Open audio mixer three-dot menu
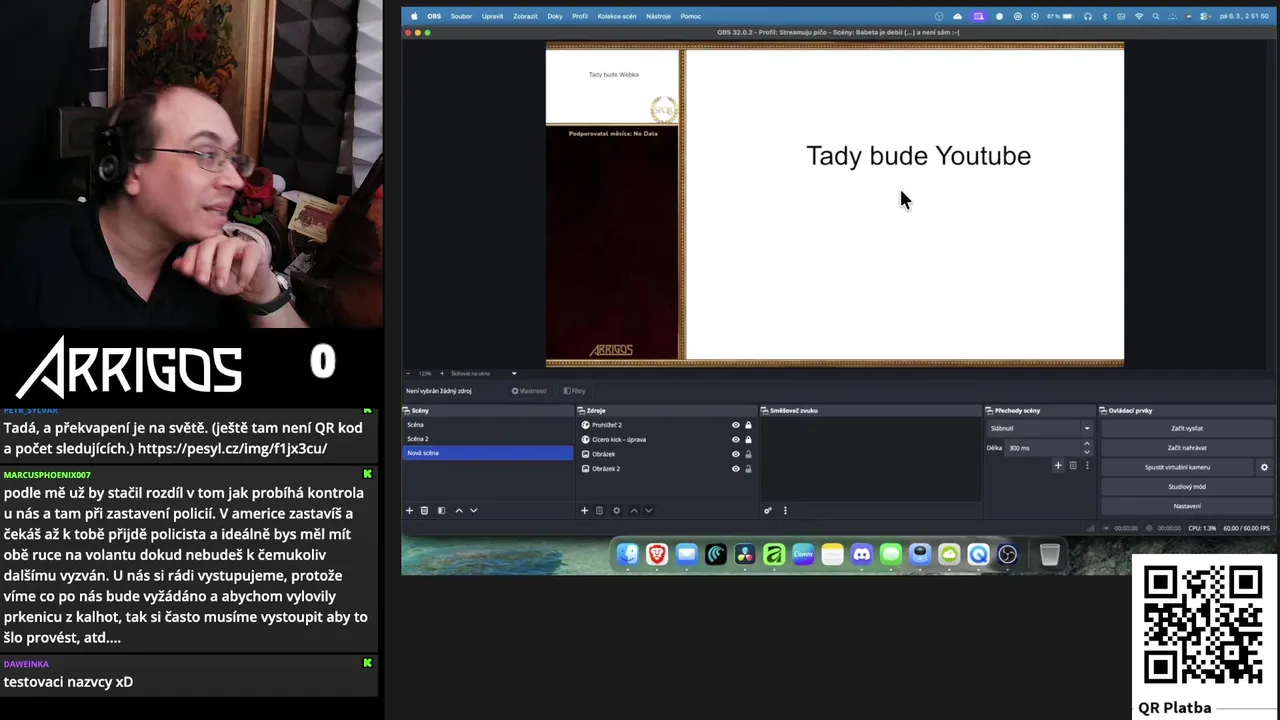Viewport: 1280px width, 720px height. tap(785, 511)
